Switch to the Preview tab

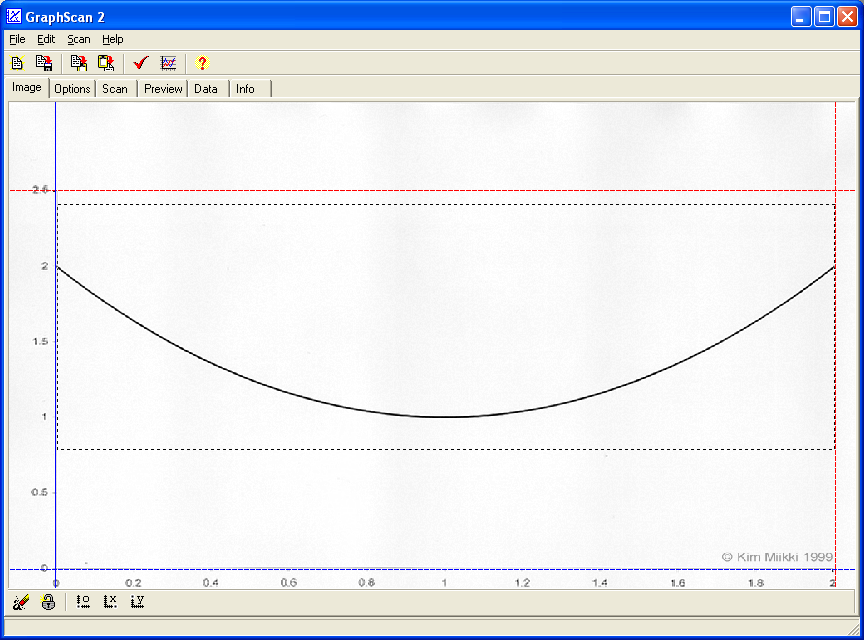click(x=163, y=89)
